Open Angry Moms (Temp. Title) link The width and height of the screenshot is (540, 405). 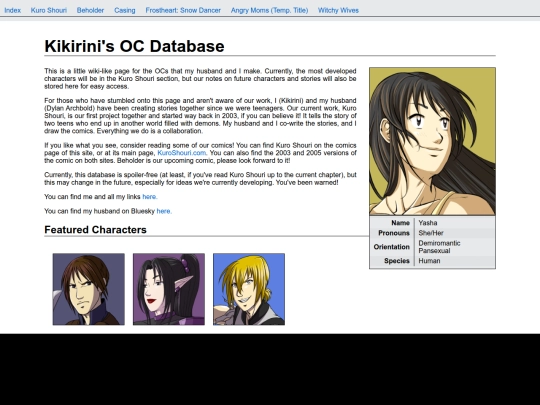(x=269, y=10)
